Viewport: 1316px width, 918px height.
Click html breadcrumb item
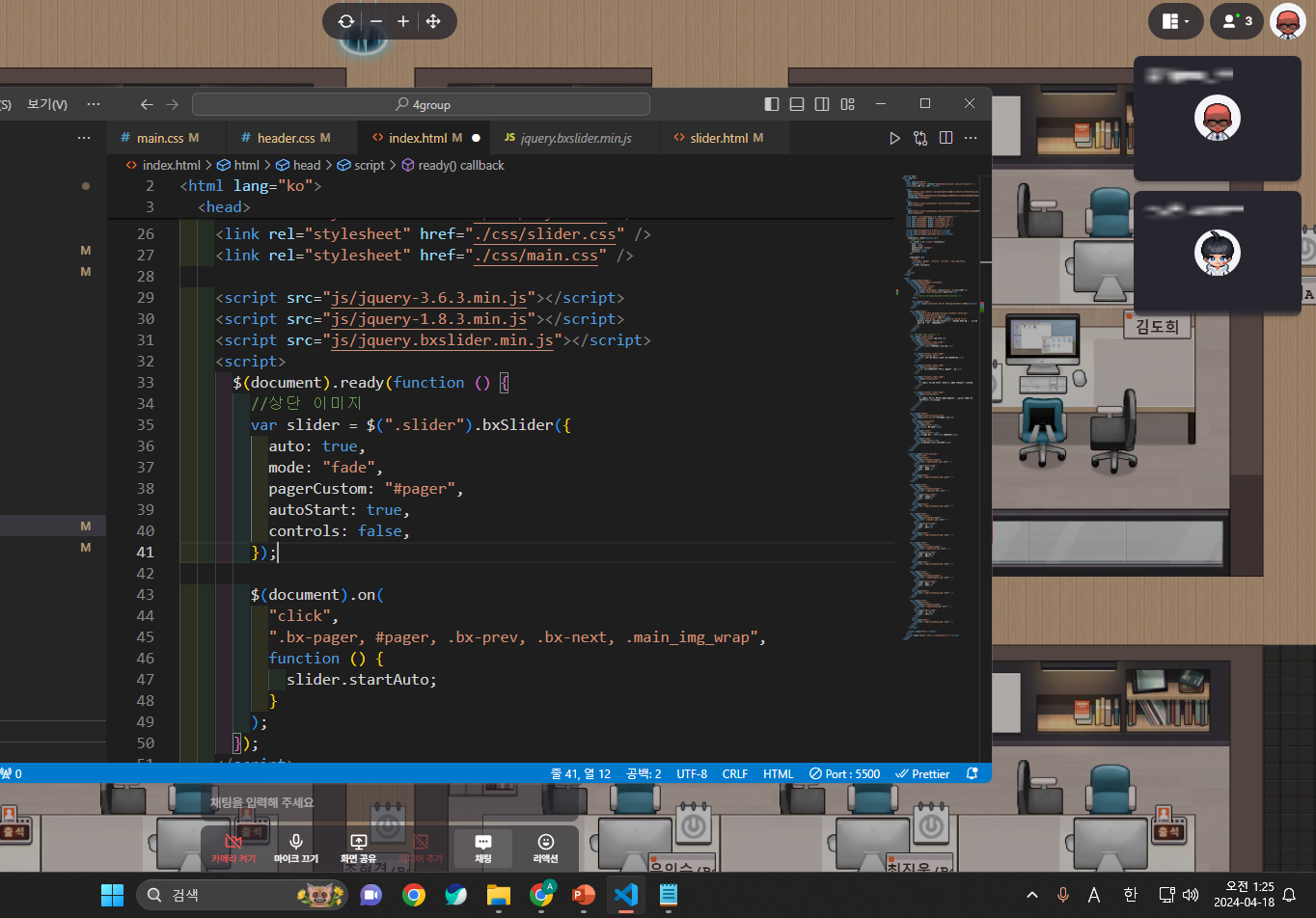click(247, 165)
